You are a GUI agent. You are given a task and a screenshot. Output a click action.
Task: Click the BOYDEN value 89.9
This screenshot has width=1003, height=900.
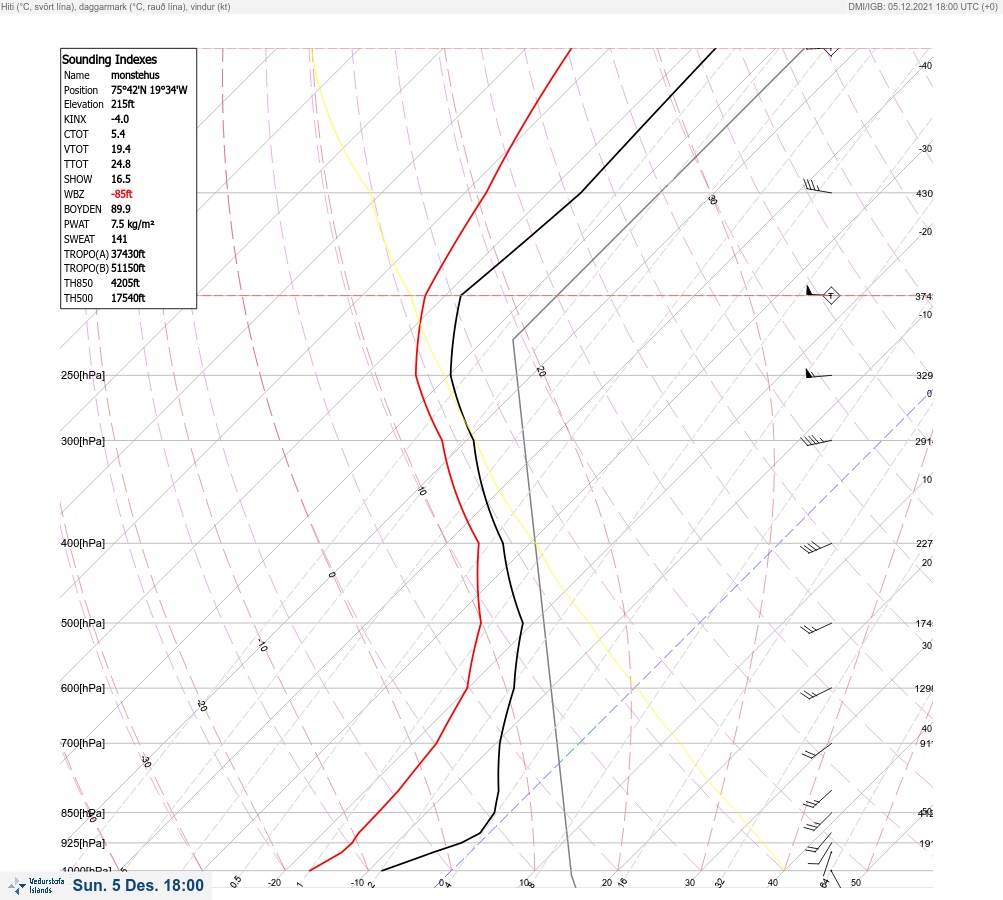click(121, 209)
